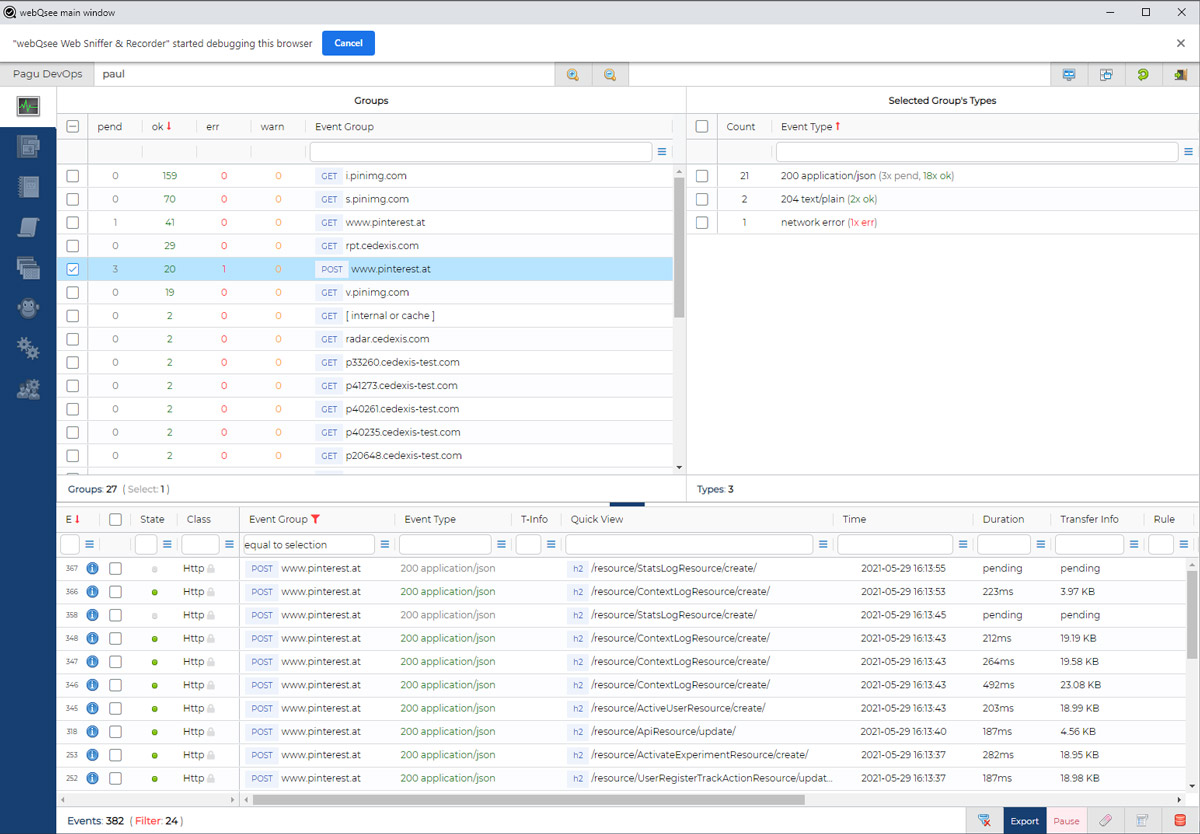Sort types by the Event Type column
This screenshot has height=834, width=1200.
click(810, 127)
